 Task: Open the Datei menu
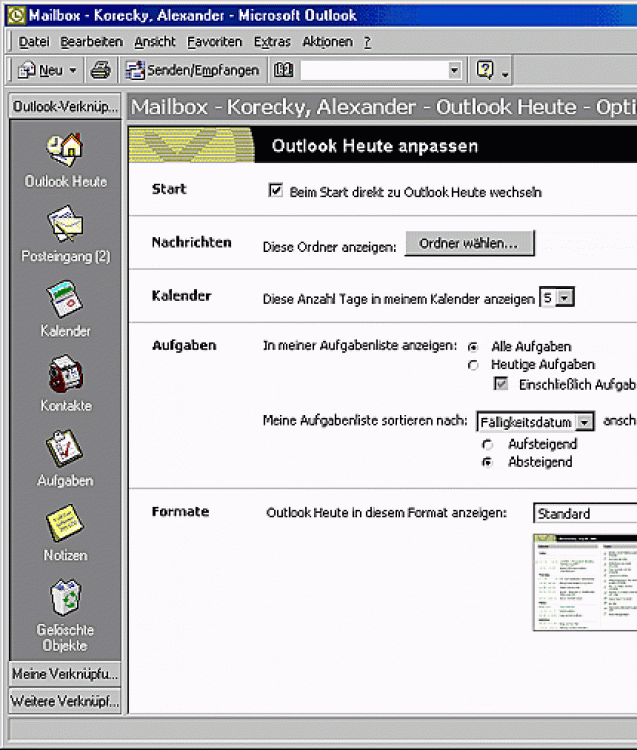point(33,42)
